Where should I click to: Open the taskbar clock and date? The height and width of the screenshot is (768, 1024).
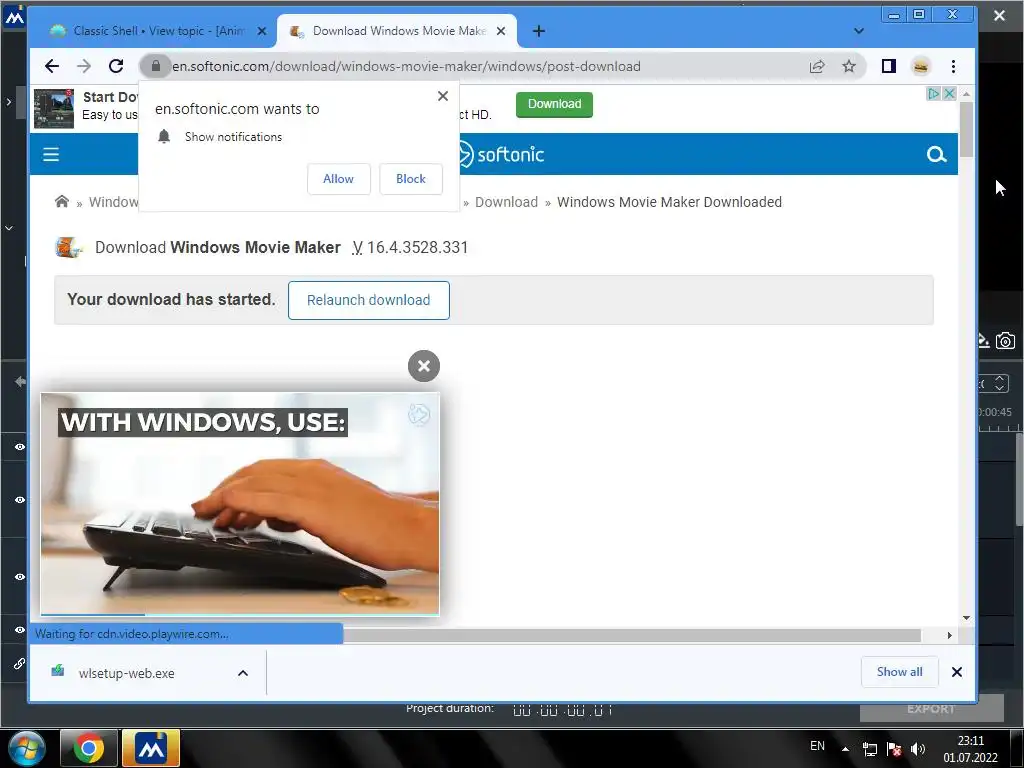pos(970,749)
